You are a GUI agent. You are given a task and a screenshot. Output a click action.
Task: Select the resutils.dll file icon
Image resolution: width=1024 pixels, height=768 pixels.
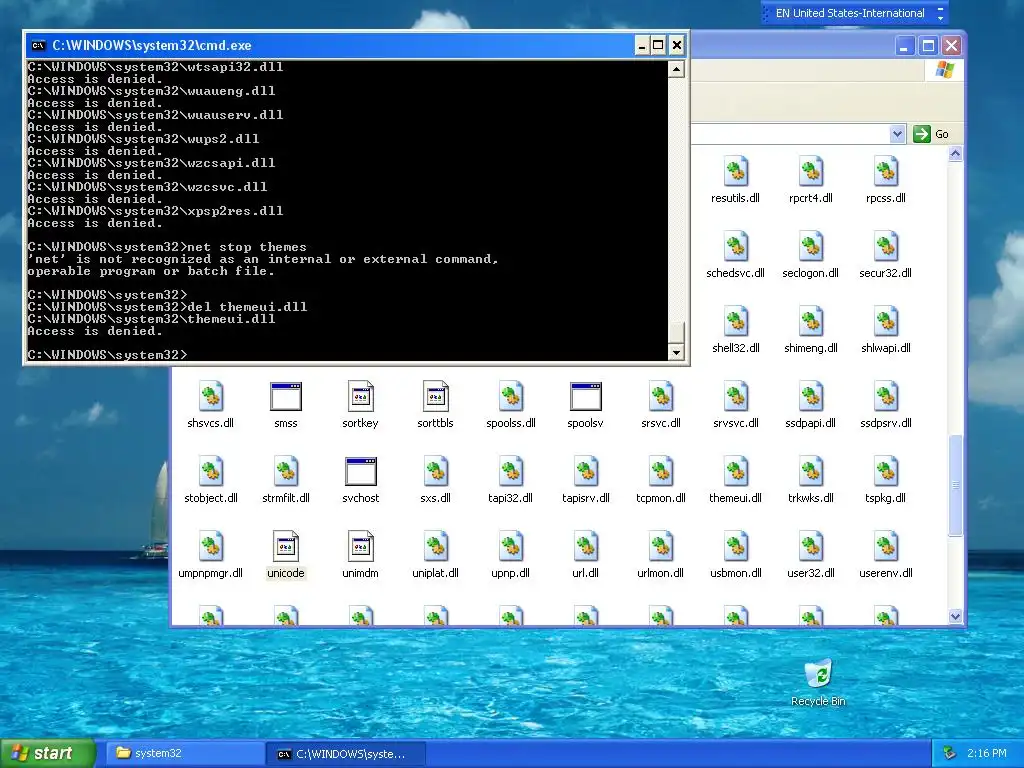735,171
